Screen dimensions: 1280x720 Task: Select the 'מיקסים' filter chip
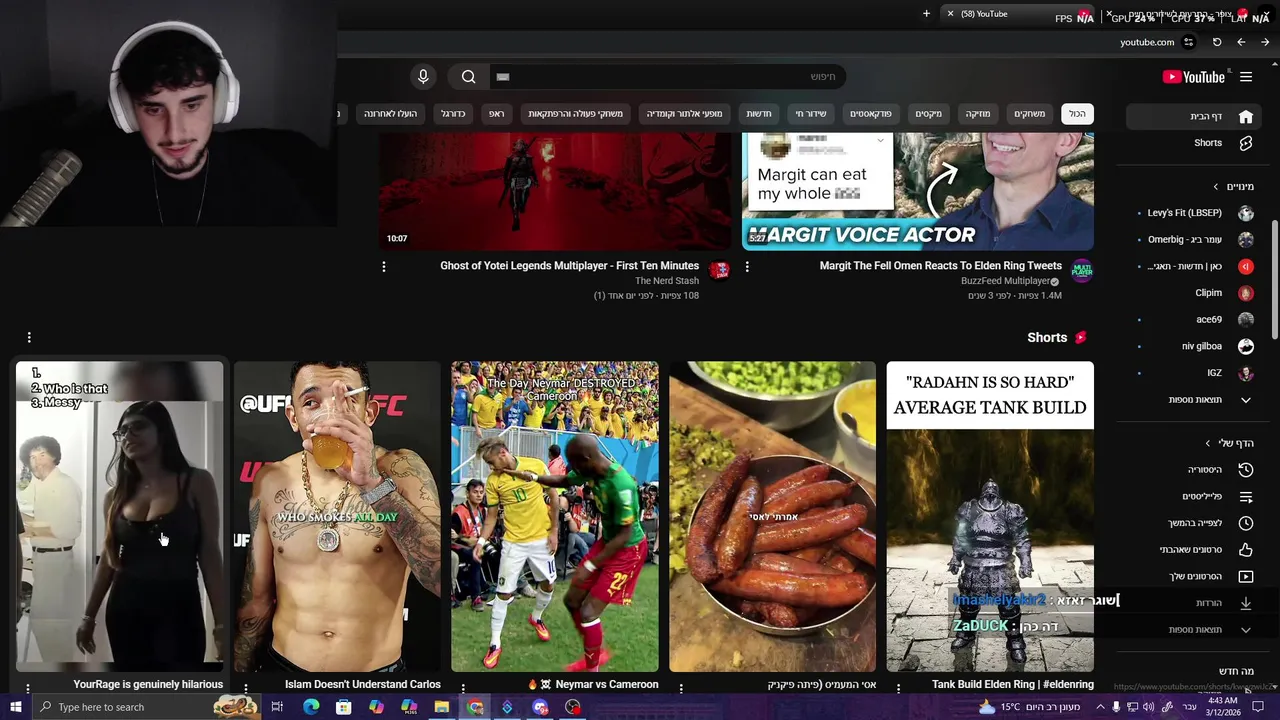929,114
